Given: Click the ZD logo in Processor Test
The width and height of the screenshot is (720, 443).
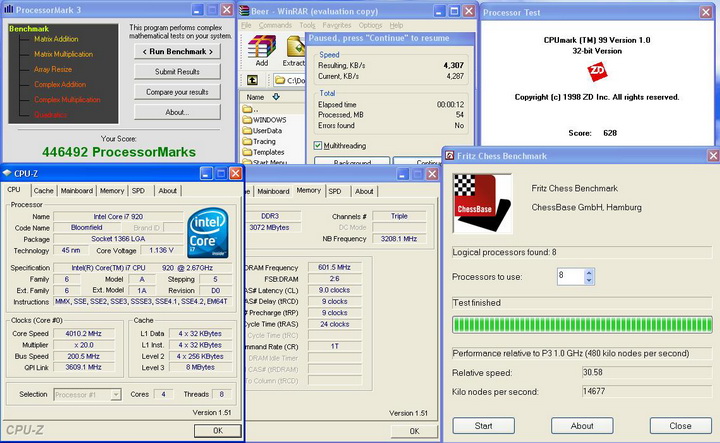Looking at the screenshot, I should (597, 72).
